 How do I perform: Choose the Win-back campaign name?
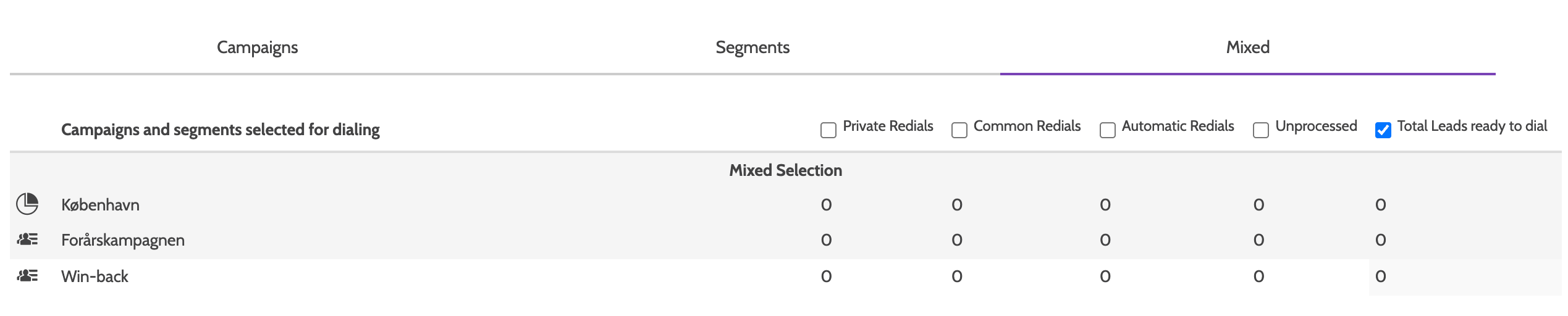(95, 276)
